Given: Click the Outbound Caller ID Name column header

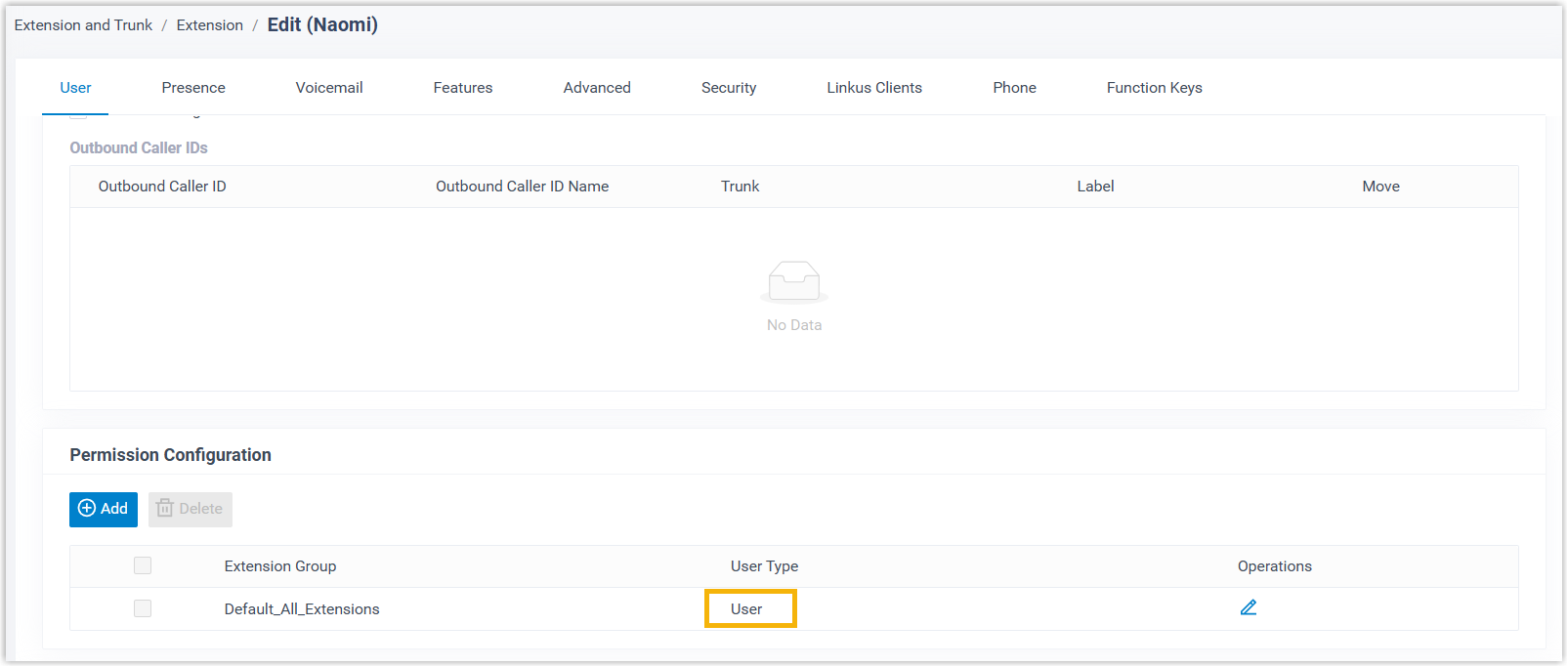Looking at the screenshot, I should pos(522,187).
